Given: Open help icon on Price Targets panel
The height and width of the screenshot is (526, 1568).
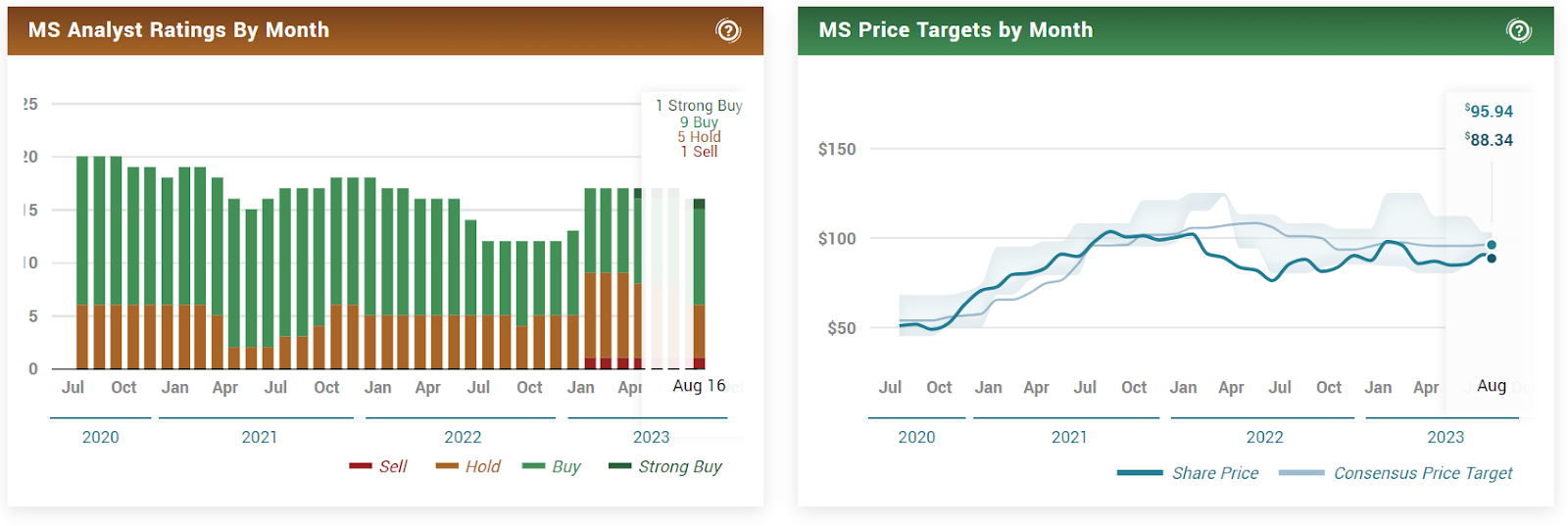Looking at the screenshot, I should pos(1518,30).
